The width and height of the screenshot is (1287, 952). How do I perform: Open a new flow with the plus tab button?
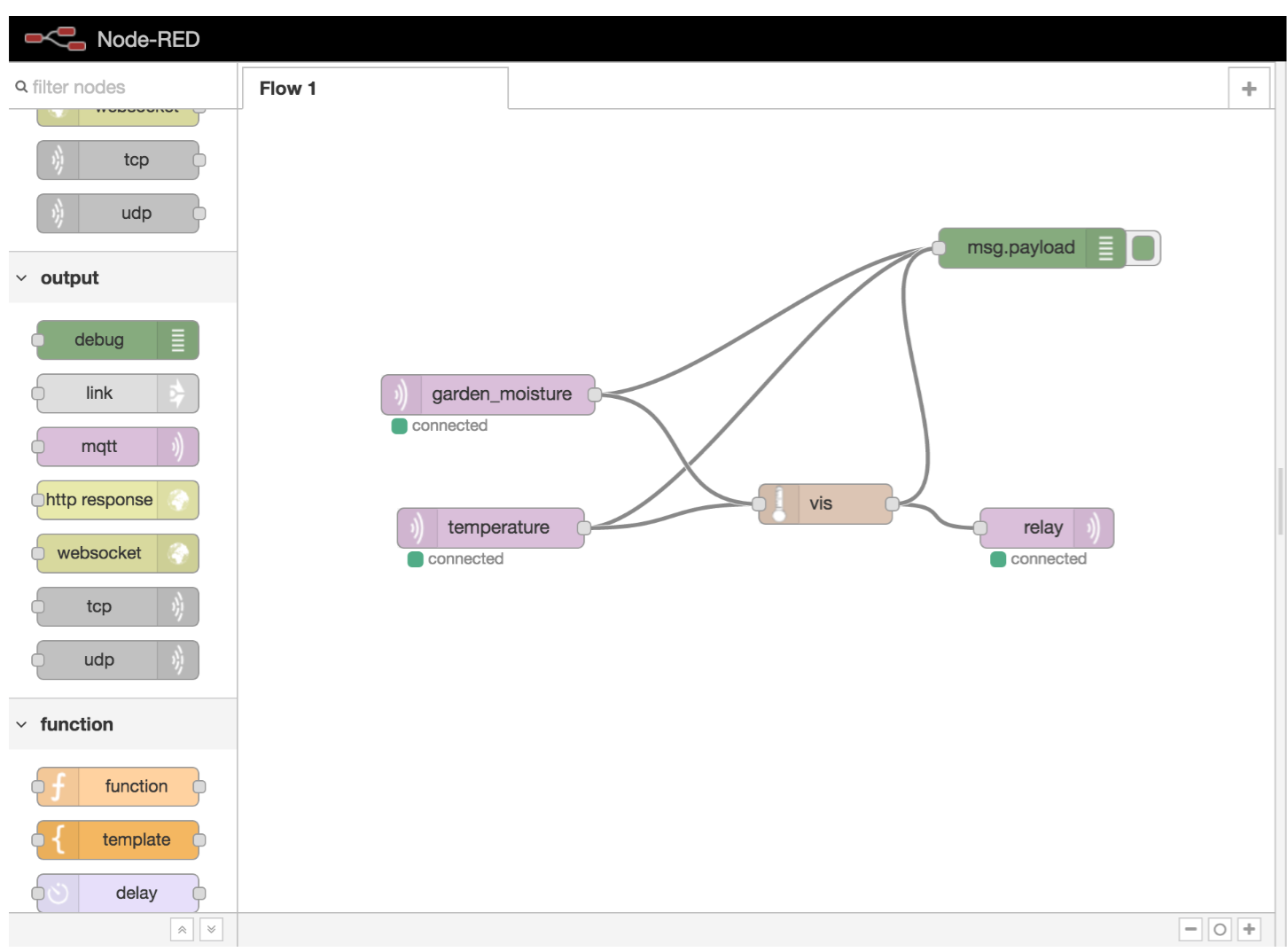pyautogui.click(x=1249, y=88)
